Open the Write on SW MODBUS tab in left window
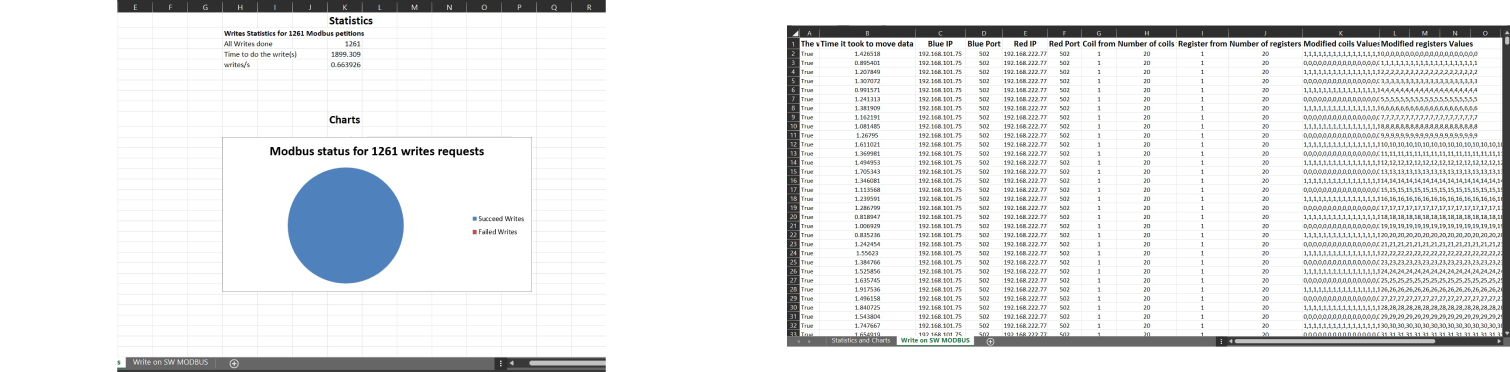The image size is (1510, 372). click(x=170, y=362)
